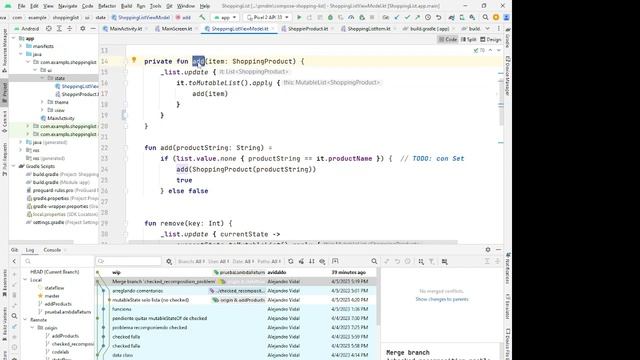Open the app run configuration dropdown
Screen dimensions: 640x360
click(x=225, y=18)
